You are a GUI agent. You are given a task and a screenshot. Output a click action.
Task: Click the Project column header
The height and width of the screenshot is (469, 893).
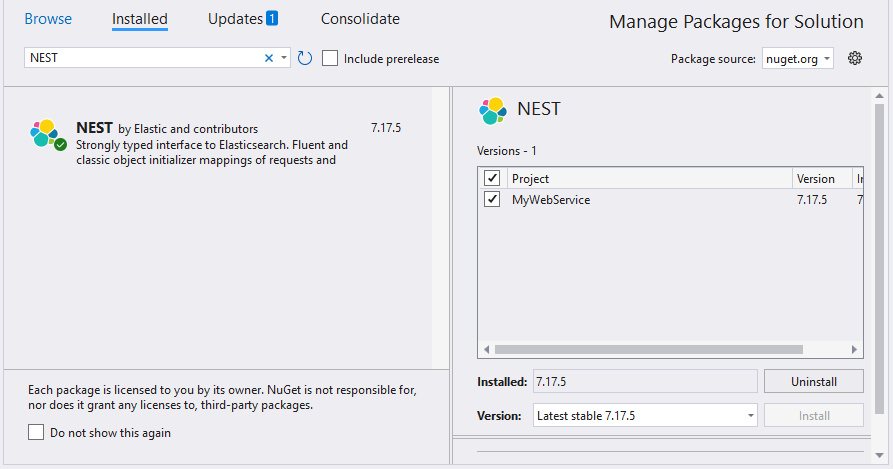pos(648,178)
